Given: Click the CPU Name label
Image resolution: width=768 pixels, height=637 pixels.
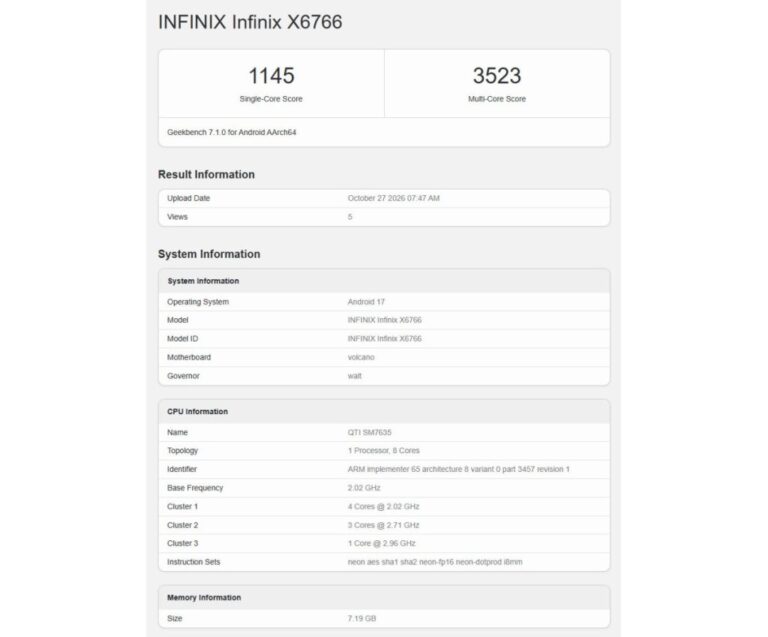Looking at the screenshot, I should pyautogui.click(x=177, y=433).
